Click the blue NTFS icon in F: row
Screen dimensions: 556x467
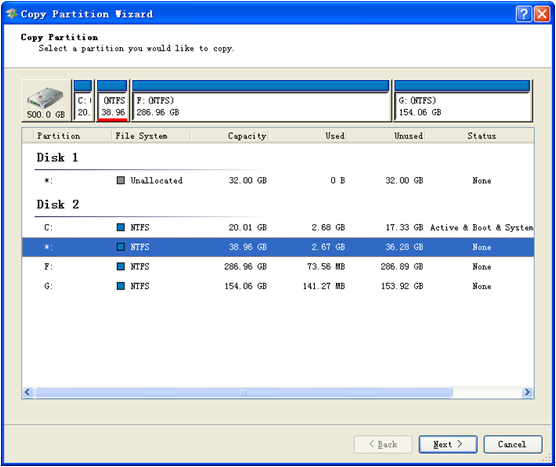[x=121, y=266]
